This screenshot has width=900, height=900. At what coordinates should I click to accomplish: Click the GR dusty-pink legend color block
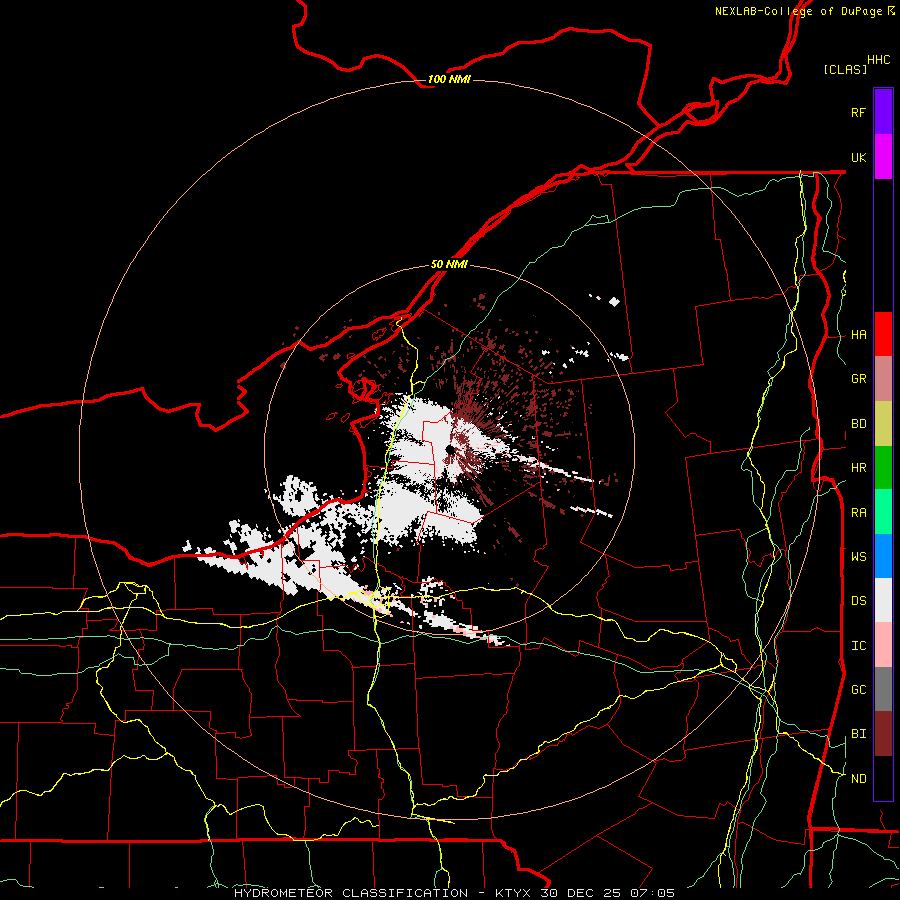click(x=883, y=378)
